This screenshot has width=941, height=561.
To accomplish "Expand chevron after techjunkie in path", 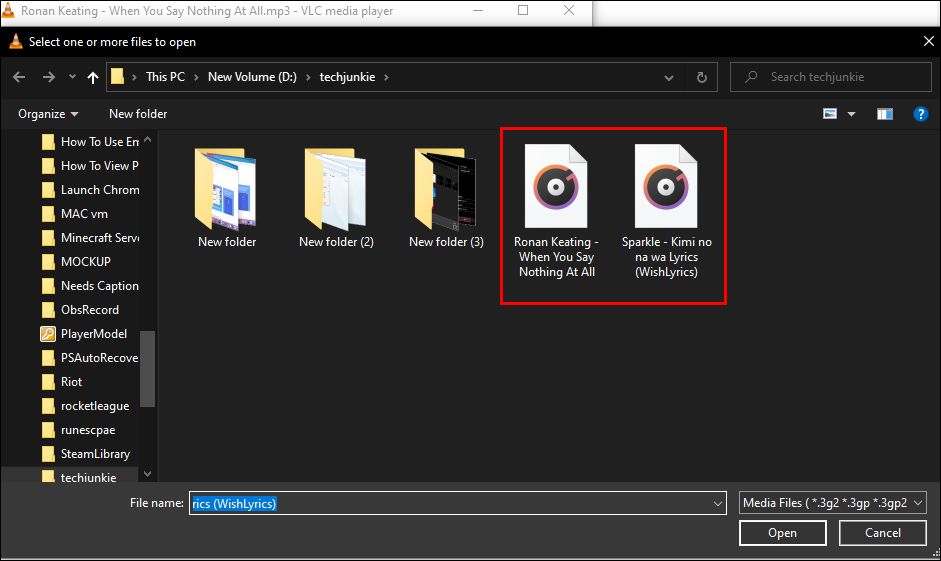I will [386, 77].
